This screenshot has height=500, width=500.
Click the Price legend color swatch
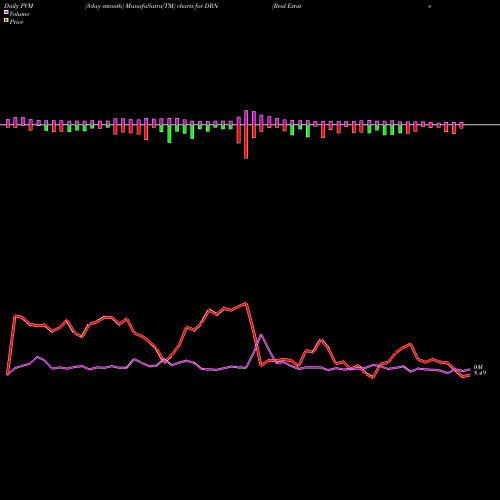[6, 21]
